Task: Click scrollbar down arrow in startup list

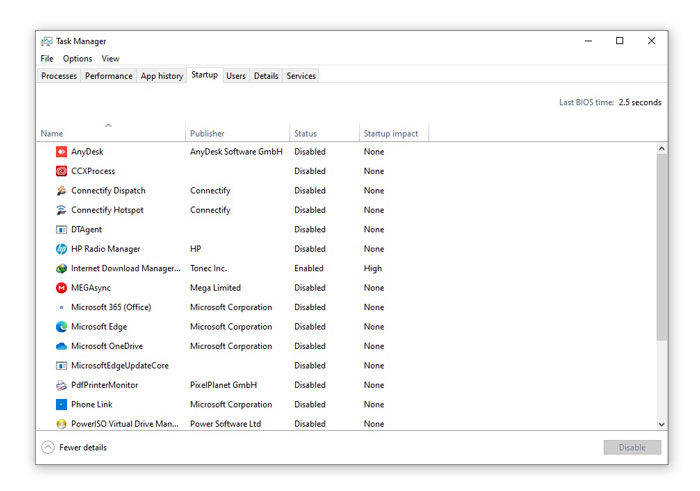Action: pos(662,424)
